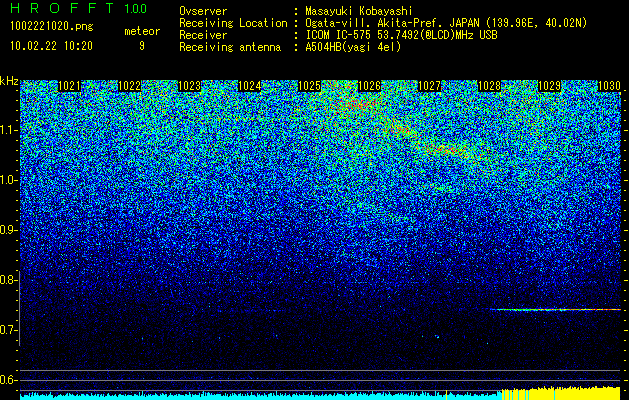Click the 1029 time marker

click(x=549, y=86)
